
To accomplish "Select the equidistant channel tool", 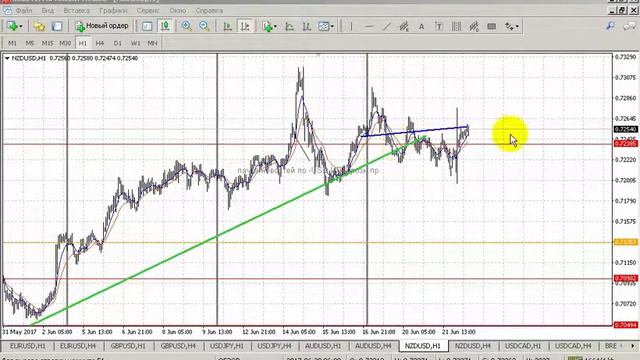I will (x=404, y=26).
